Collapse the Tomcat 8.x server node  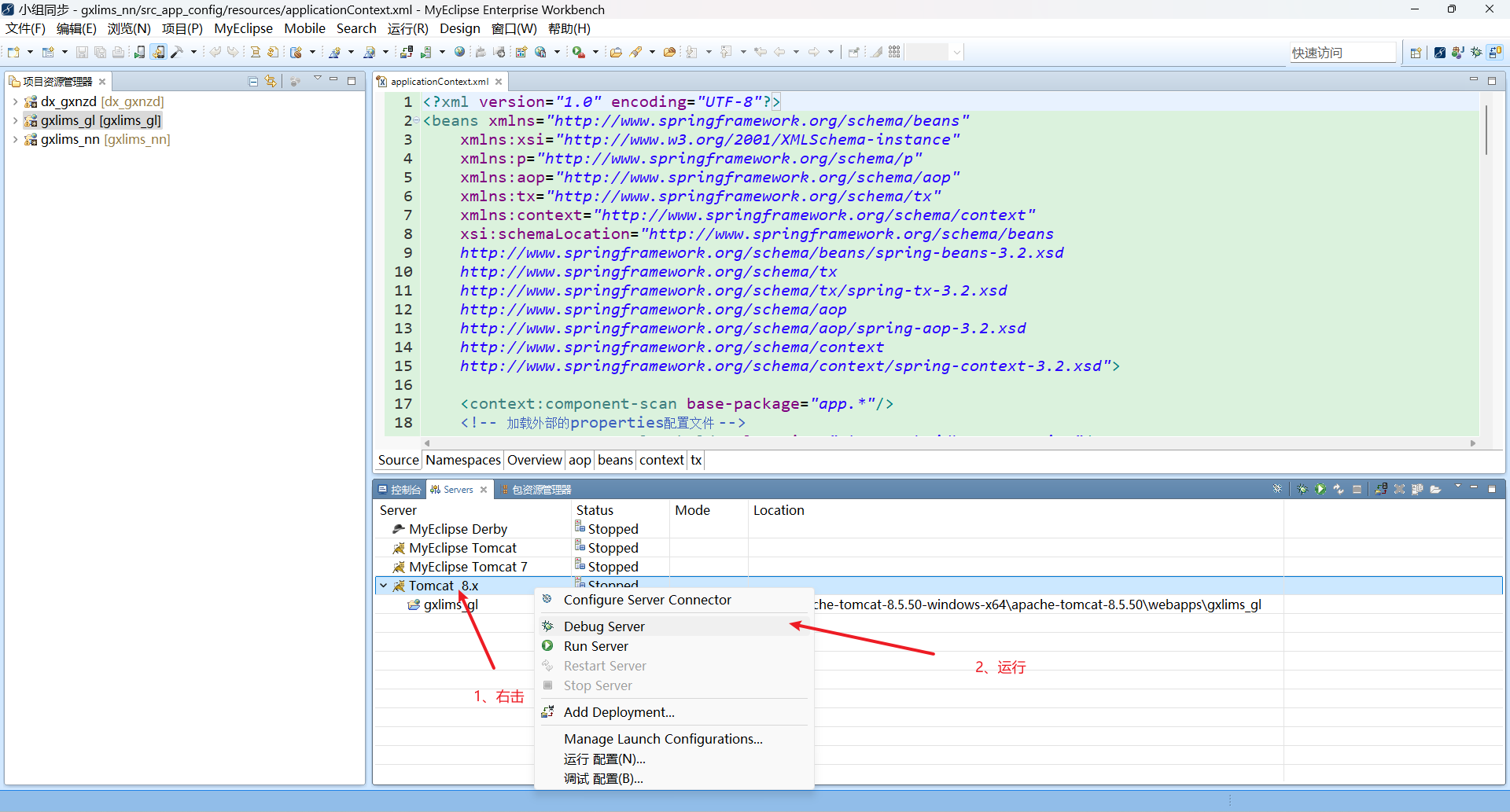(x=384, y=586)
